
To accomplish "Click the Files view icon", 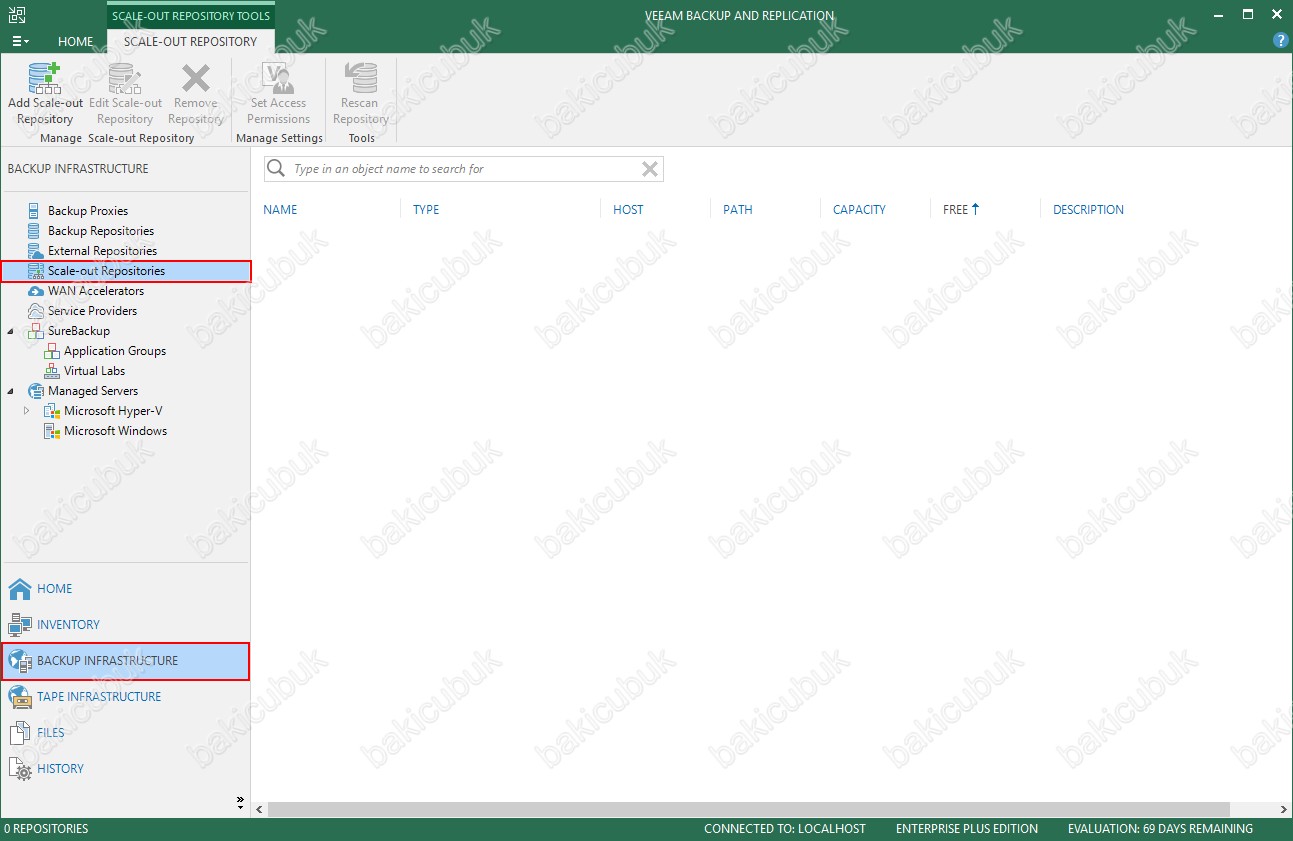I will pos(20,733).
